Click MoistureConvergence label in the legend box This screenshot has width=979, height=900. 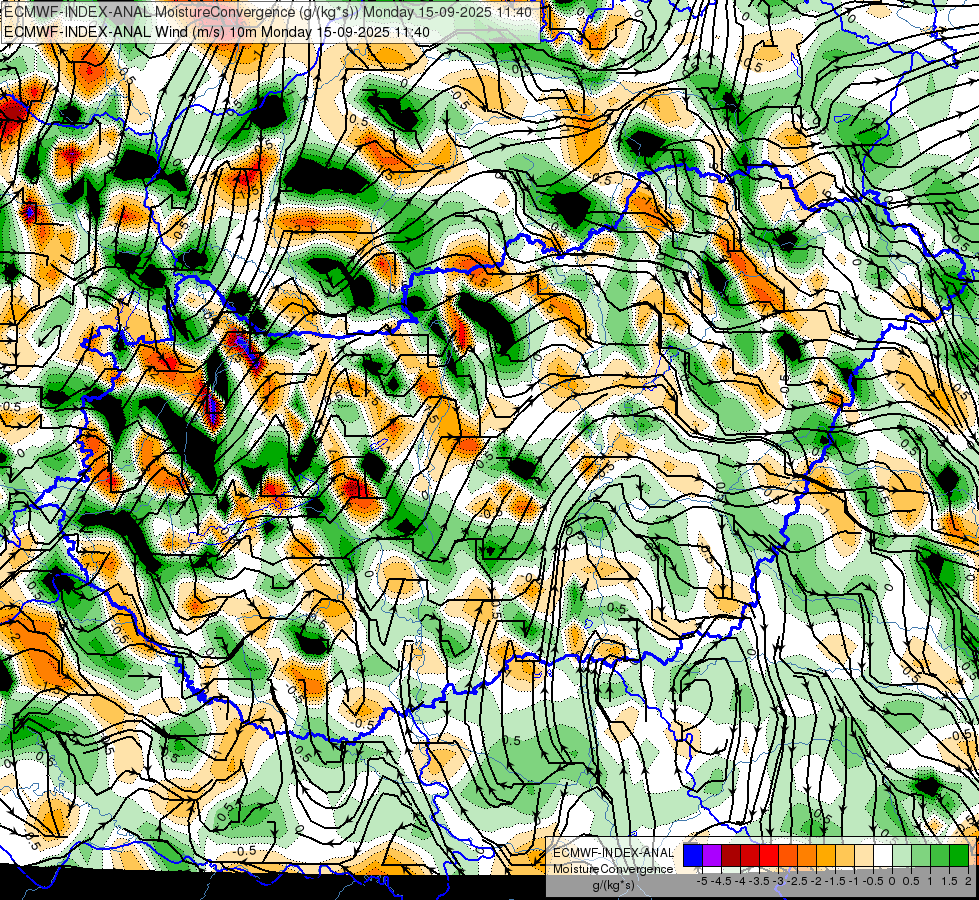point(613,869)
